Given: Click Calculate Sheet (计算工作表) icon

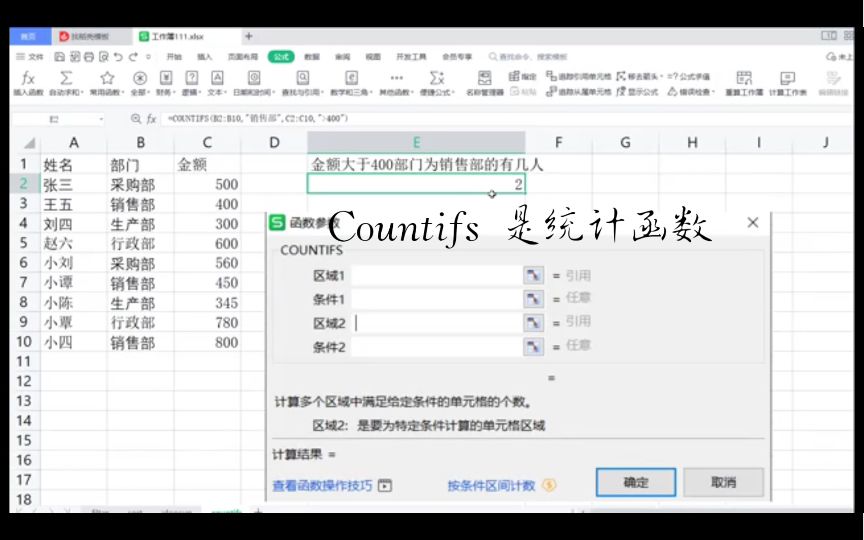Looking at the screenshot, I should pos(787,78).
